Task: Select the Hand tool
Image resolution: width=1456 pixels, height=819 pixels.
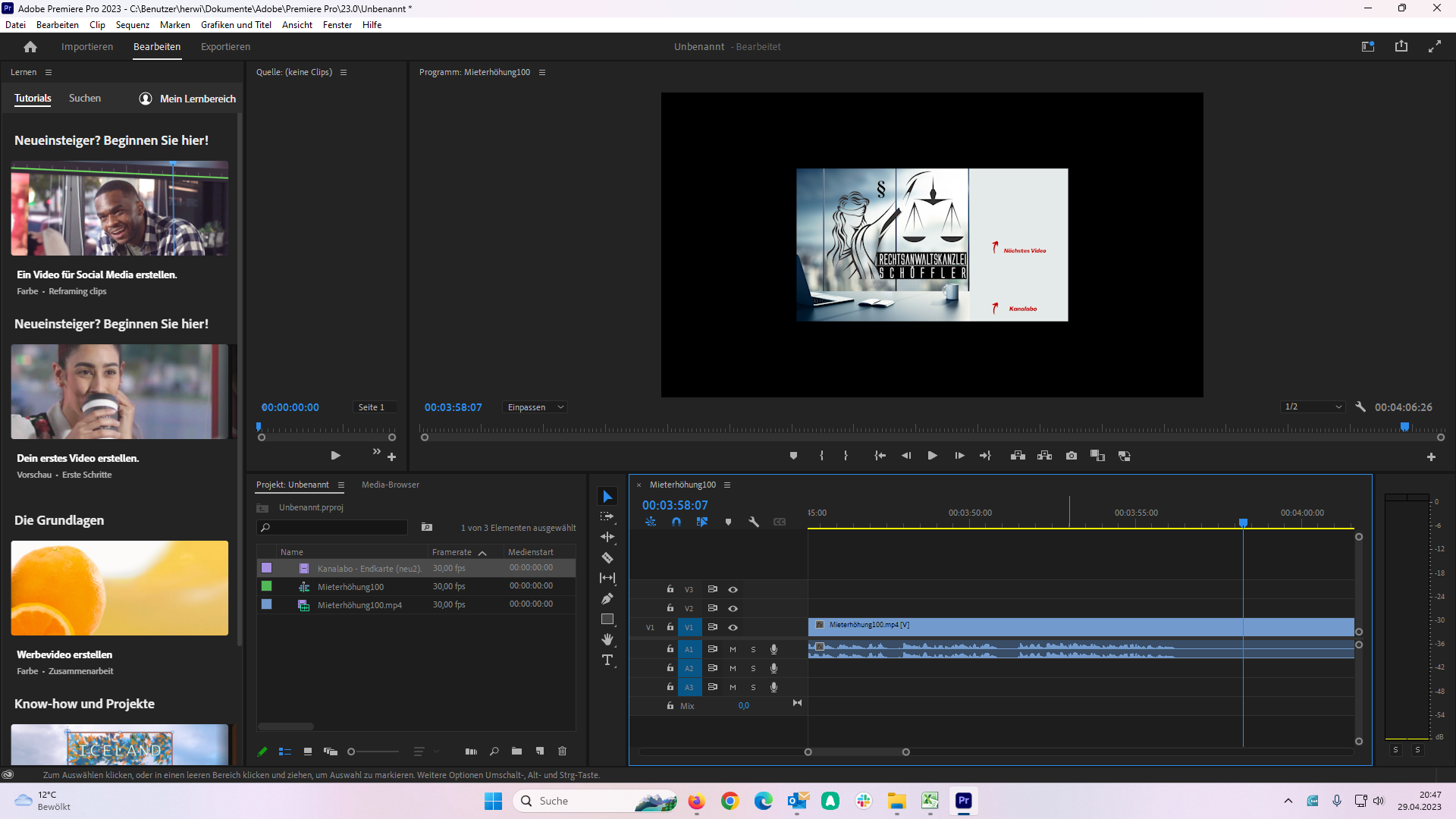Action: [607, 639]
